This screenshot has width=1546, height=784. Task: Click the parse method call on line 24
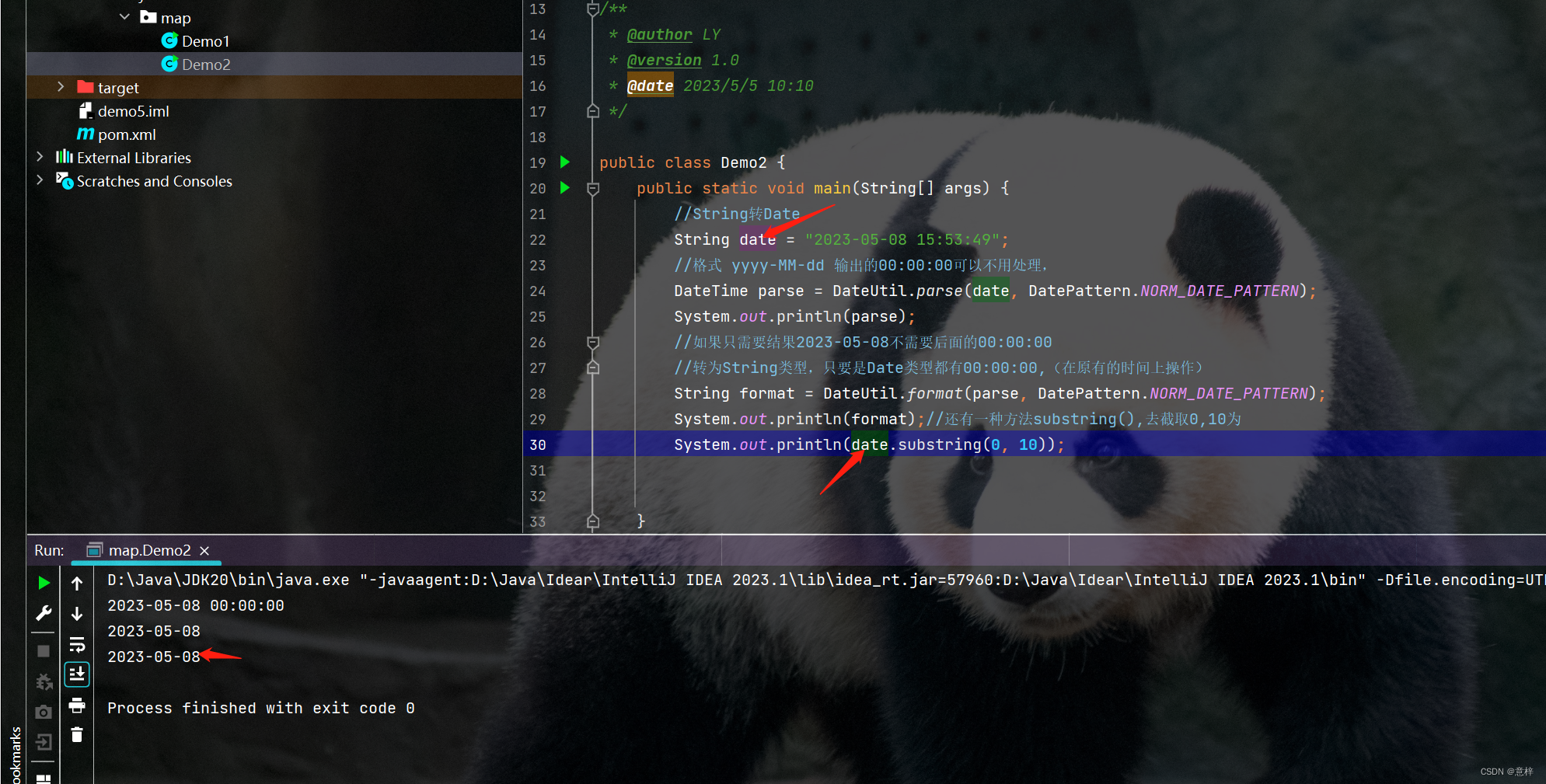point(939,291)
